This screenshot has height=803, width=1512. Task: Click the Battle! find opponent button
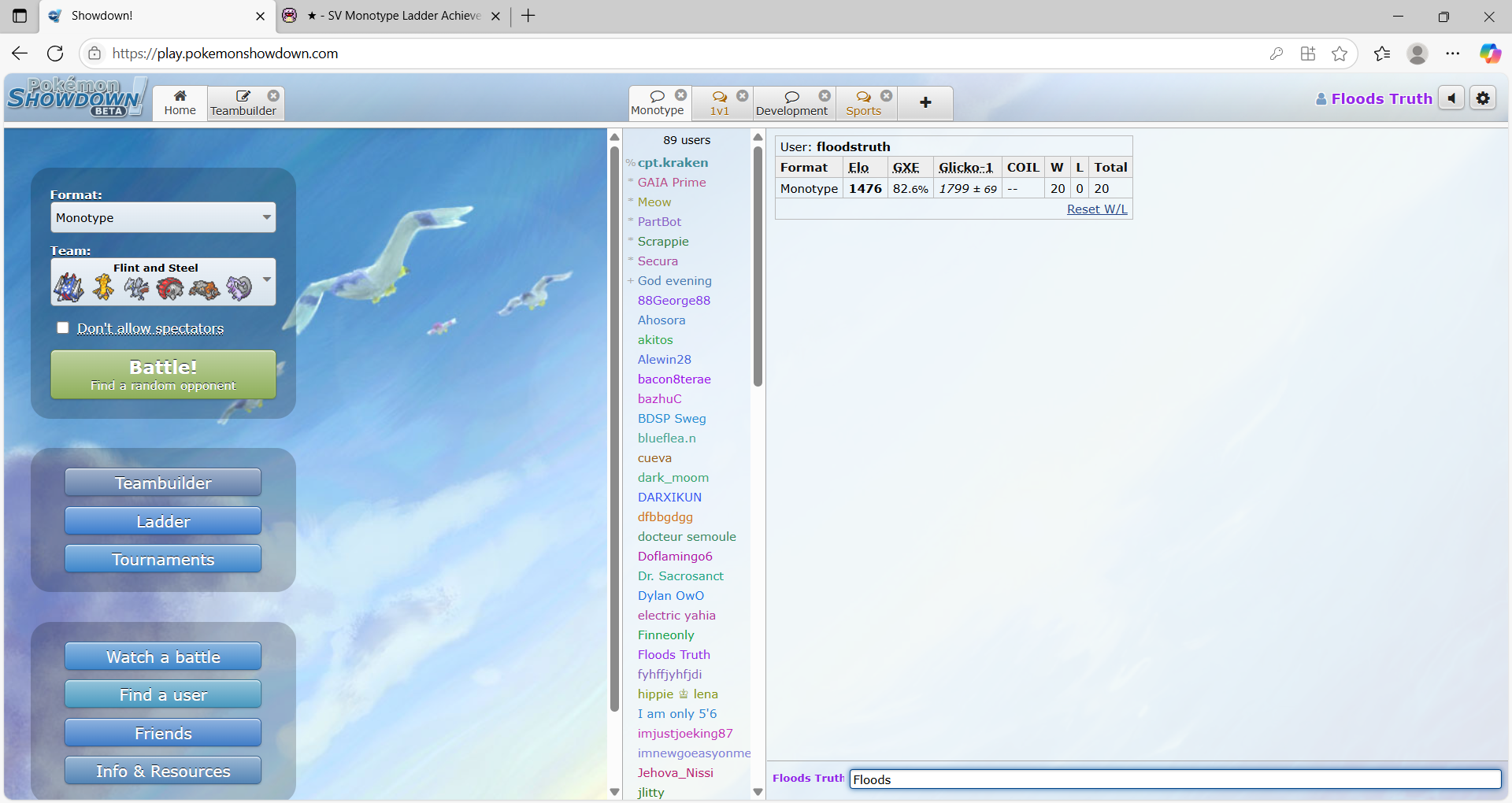point(163,375)
